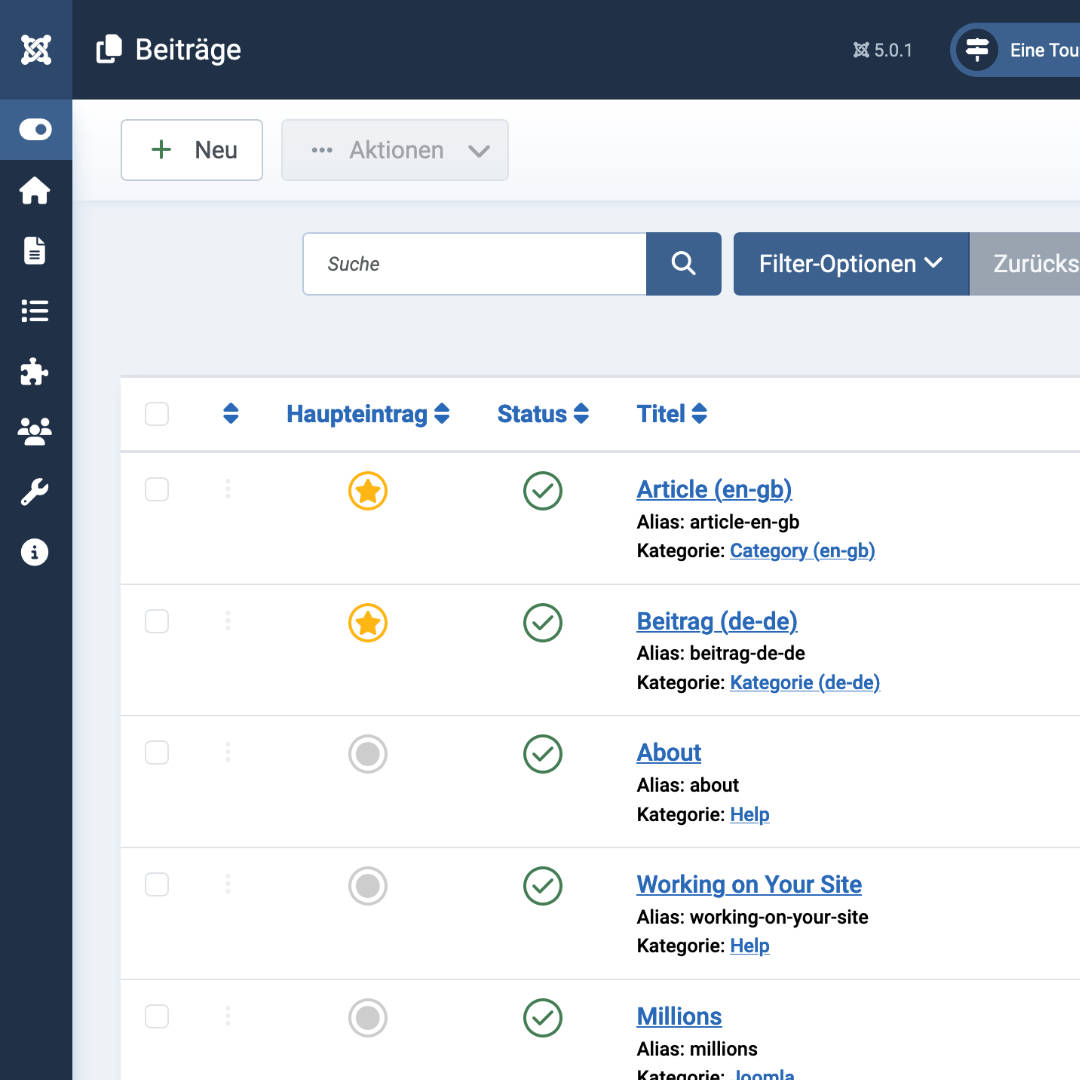Screen dimensions: 1080x1080
Task: Sort by Haupteintrag column
Action: (368, 414)
